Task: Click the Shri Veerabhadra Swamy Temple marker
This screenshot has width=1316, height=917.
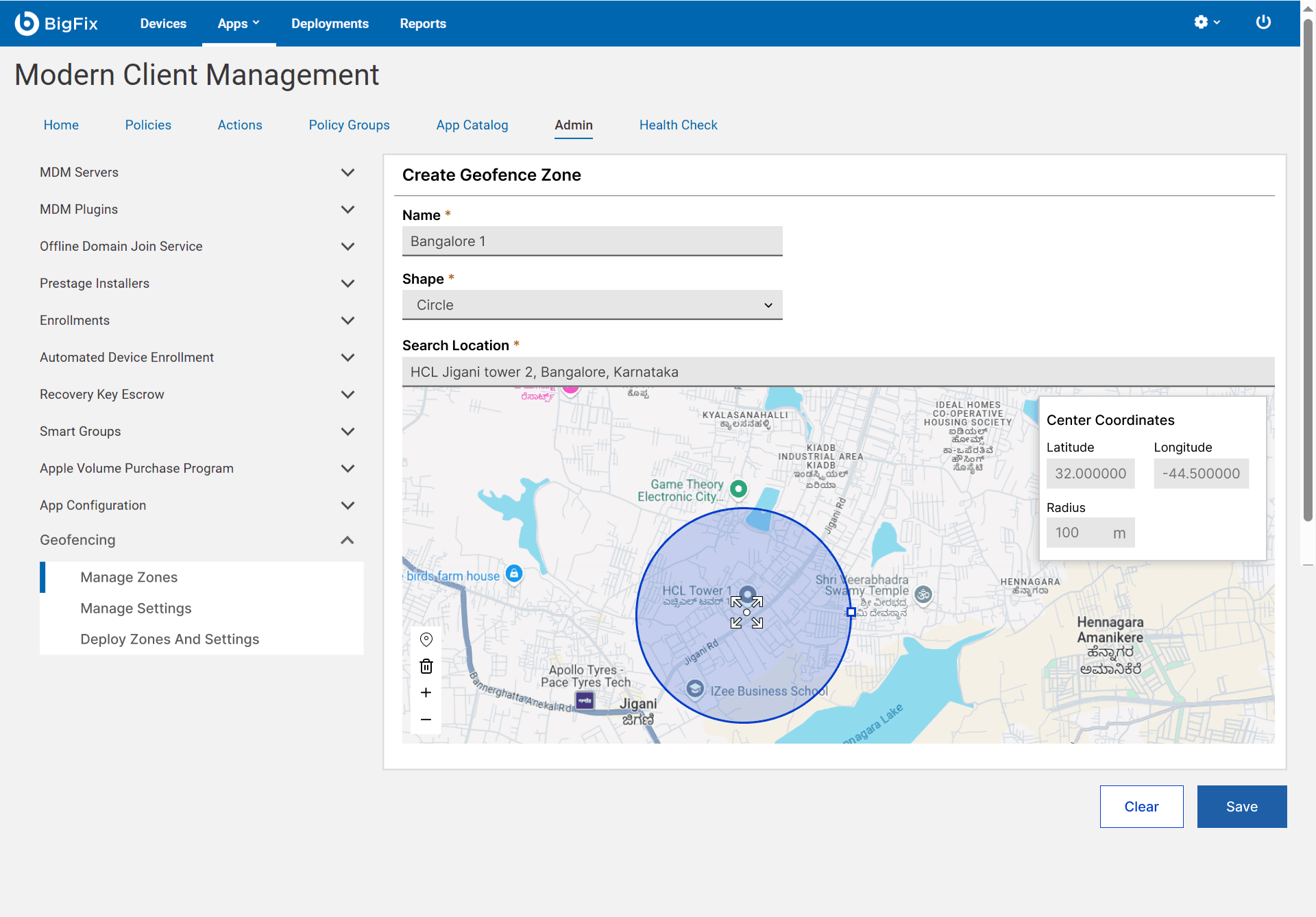Action: (923, 594)
